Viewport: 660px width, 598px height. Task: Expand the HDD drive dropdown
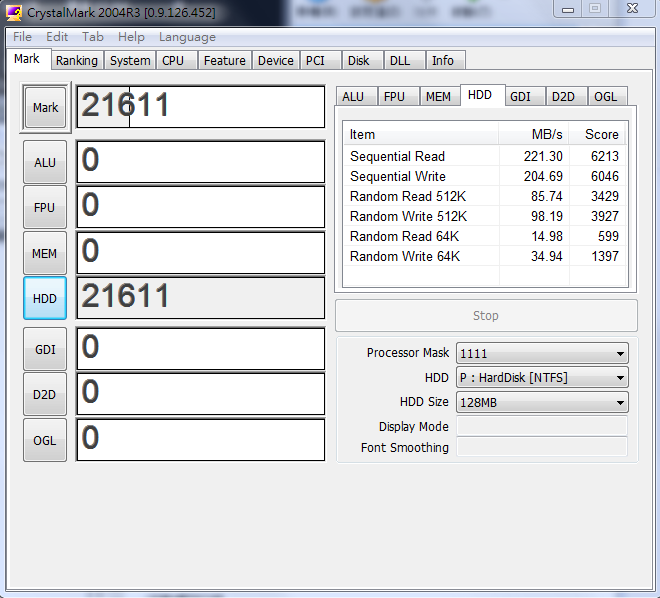pyautogui.click(x=542, y=377)
